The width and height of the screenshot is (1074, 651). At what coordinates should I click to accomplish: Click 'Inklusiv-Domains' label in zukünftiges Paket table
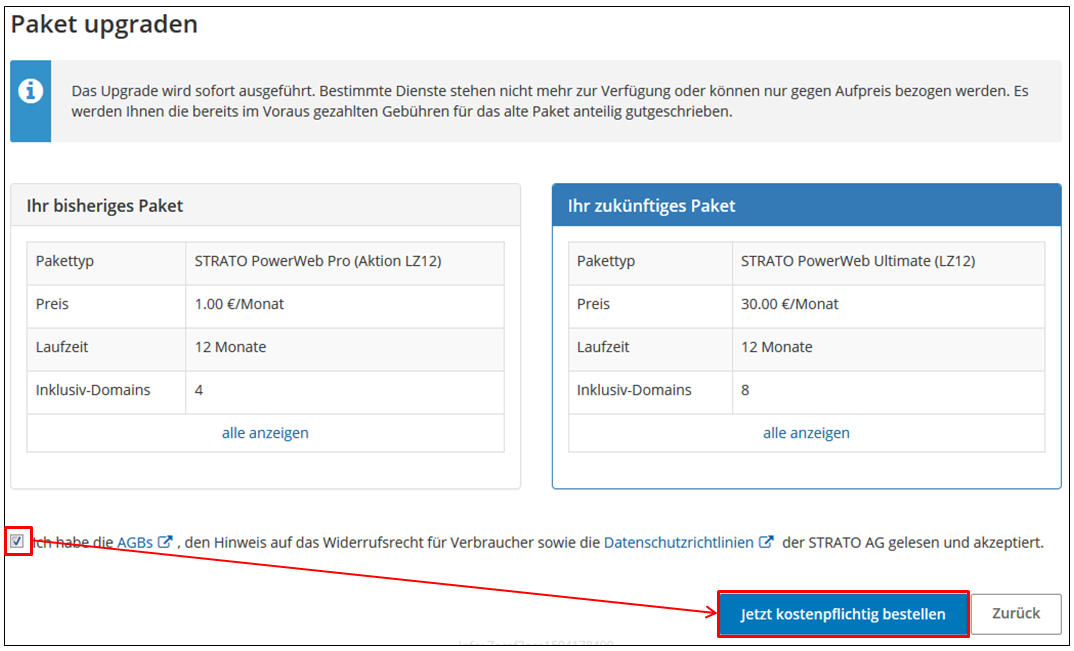tap(634, 391)
